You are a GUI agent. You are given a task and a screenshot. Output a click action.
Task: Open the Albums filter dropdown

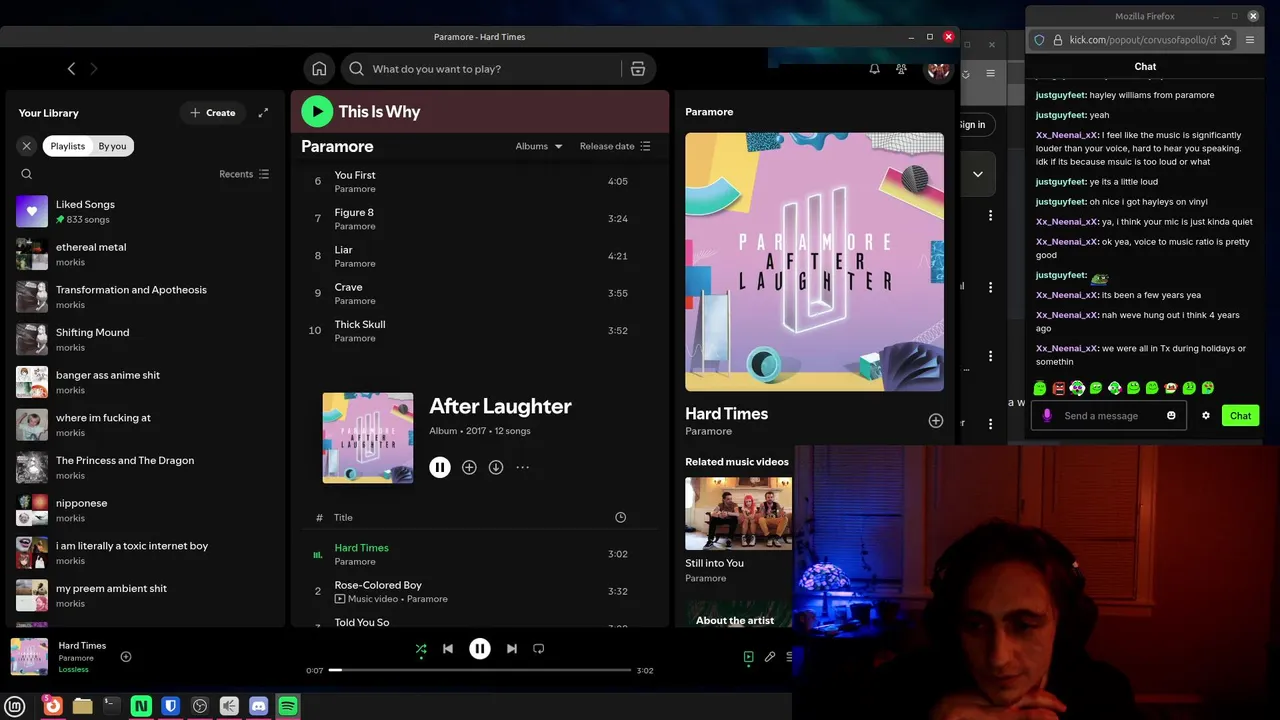[539, 146]
